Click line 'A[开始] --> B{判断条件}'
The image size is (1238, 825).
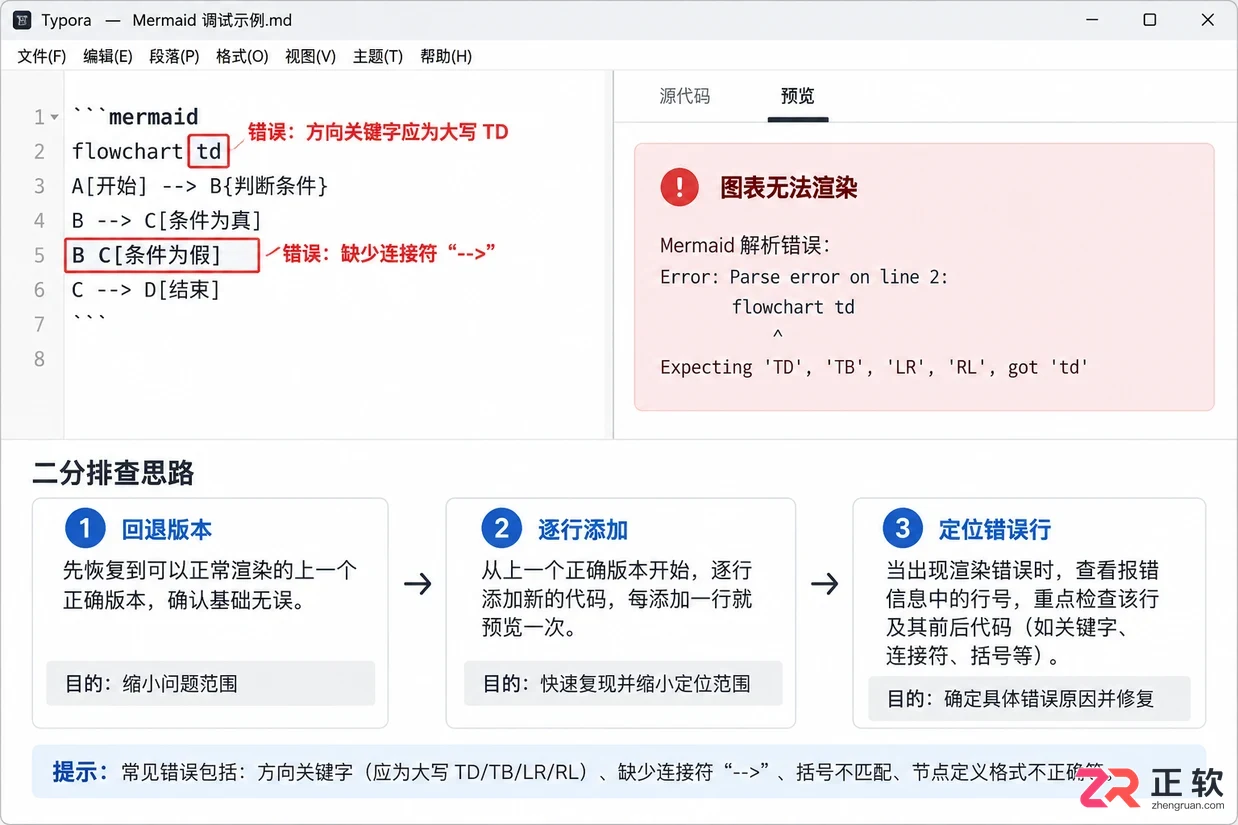200,186
